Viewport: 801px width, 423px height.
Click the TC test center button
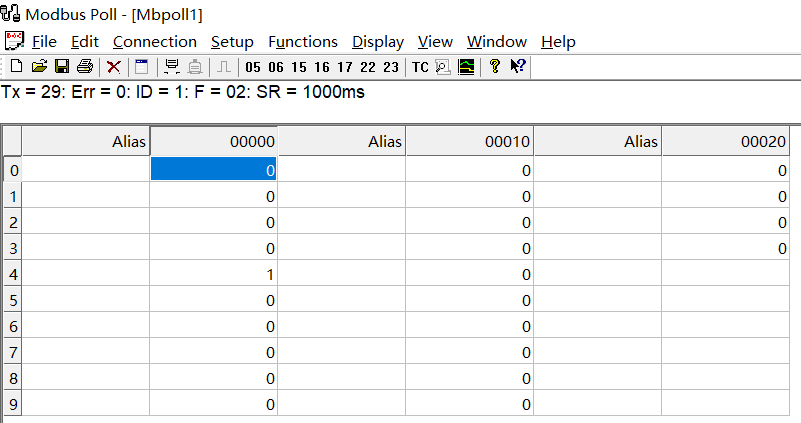[x=420, y=67]
